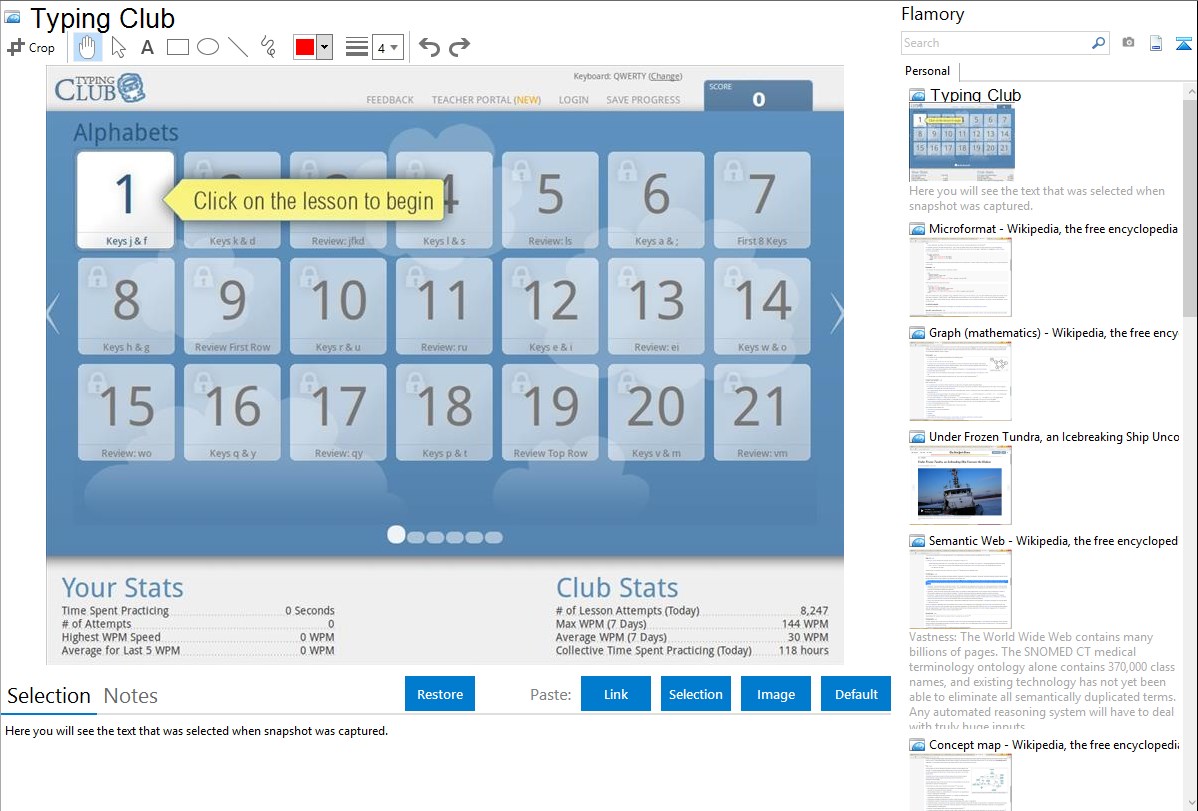Image resolution: width=1198 pixels, height=811 pixels.
Task: Click icon next to Semantic Web entry
Action: coord(917,540)
